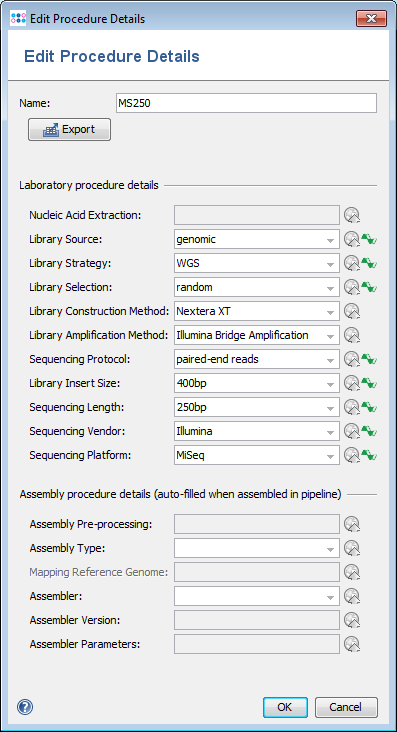Screen dimensions: 397x732
Task: Click the round icon next to Library Construction Method
Action: pos(352,311)
